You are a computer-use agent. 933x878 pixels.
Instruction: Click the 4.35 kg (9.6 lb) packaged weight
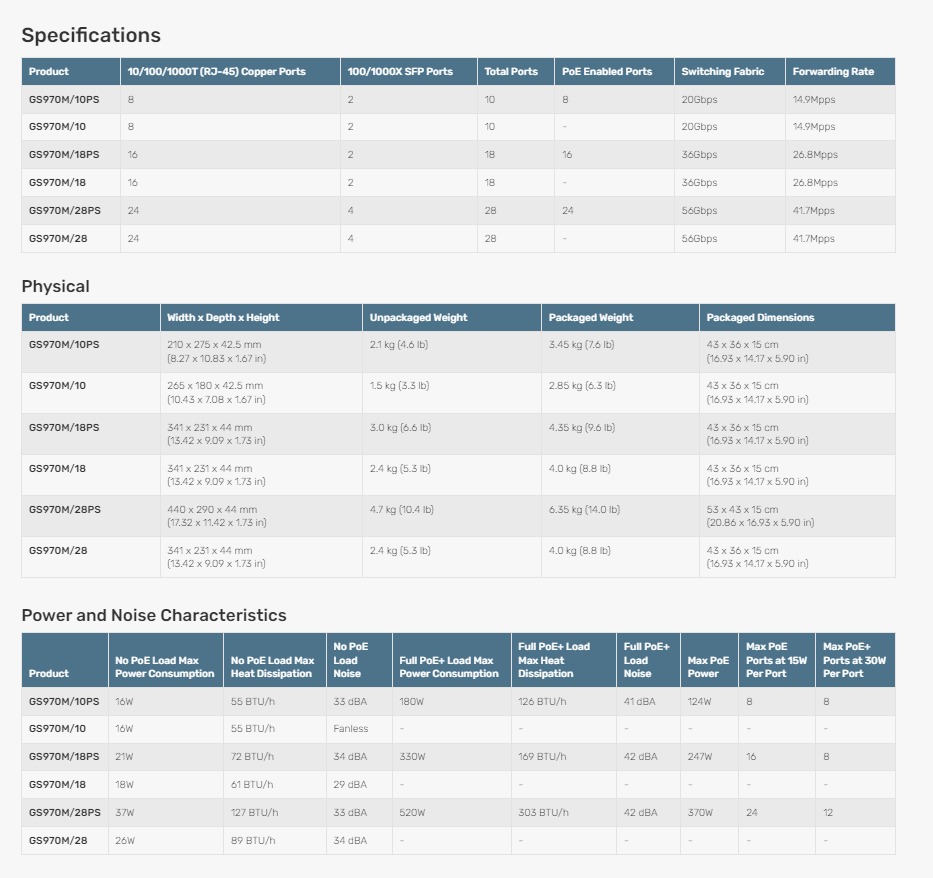coord(582,427)
